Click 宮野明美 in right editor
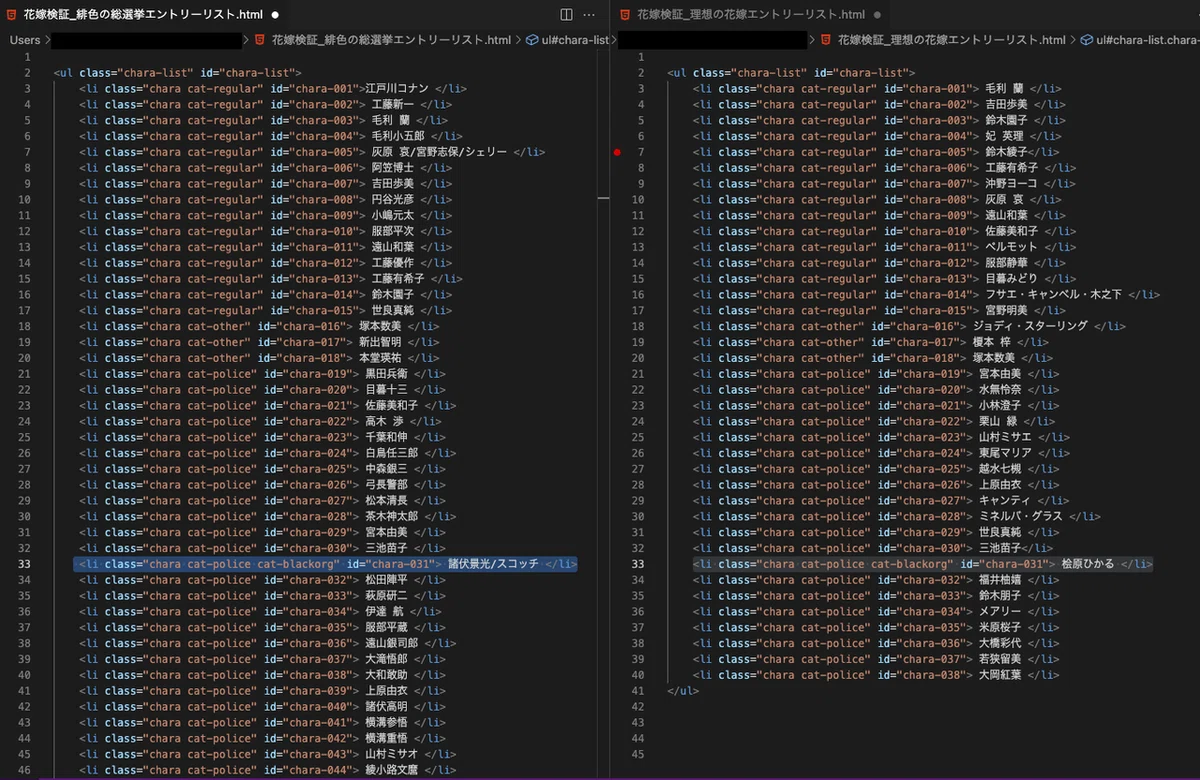Viewport: 1200px width, 780px height. click(1006, 311)
